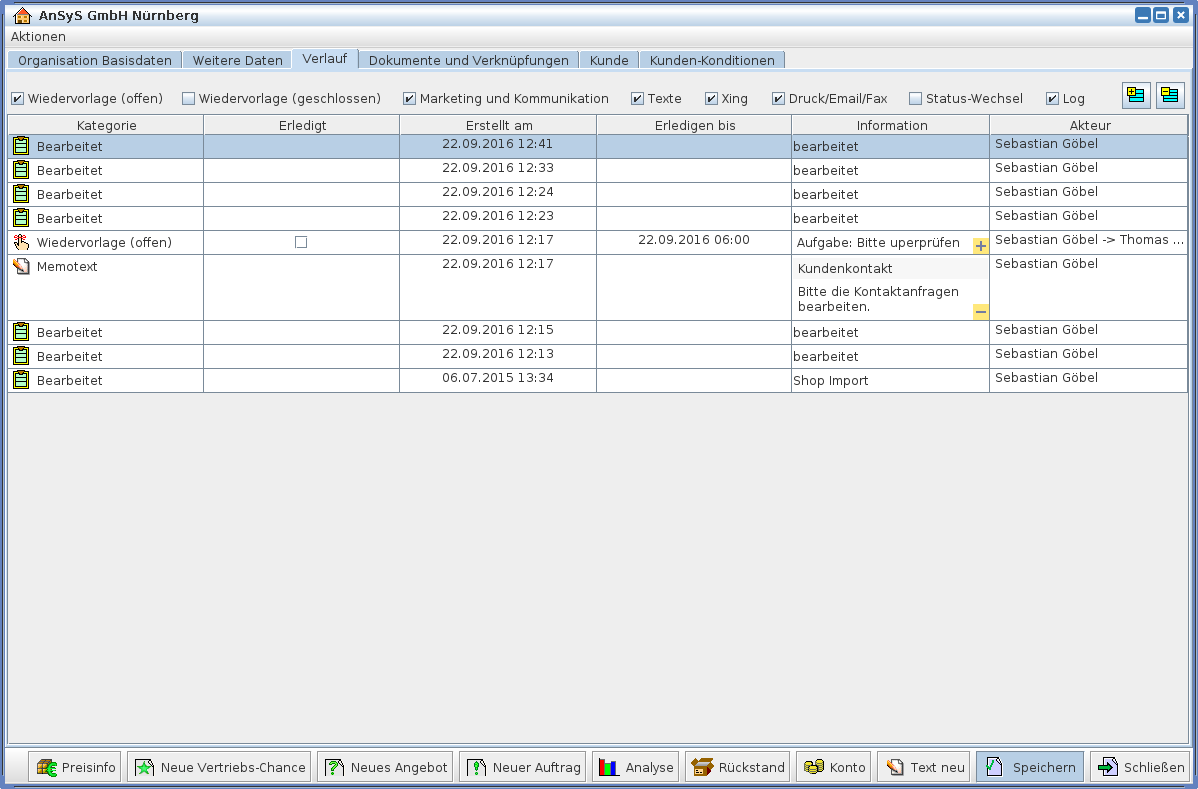Click the Speichern button
Screen dimensions: 1198x789
pos(1029,767)
